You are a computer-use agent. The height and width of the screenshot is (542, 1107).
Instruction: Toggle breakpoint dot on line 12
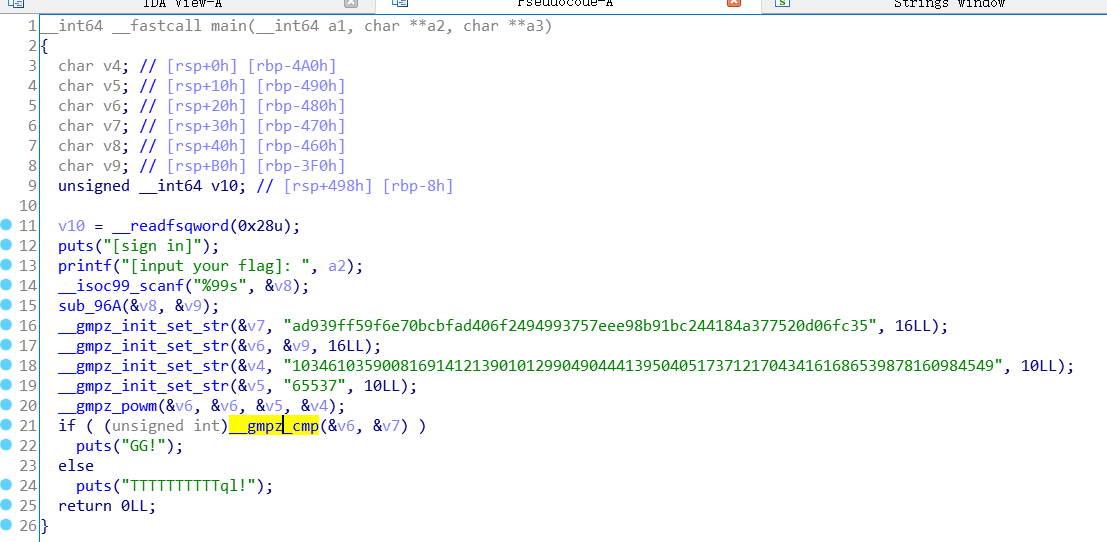point(6,245)
